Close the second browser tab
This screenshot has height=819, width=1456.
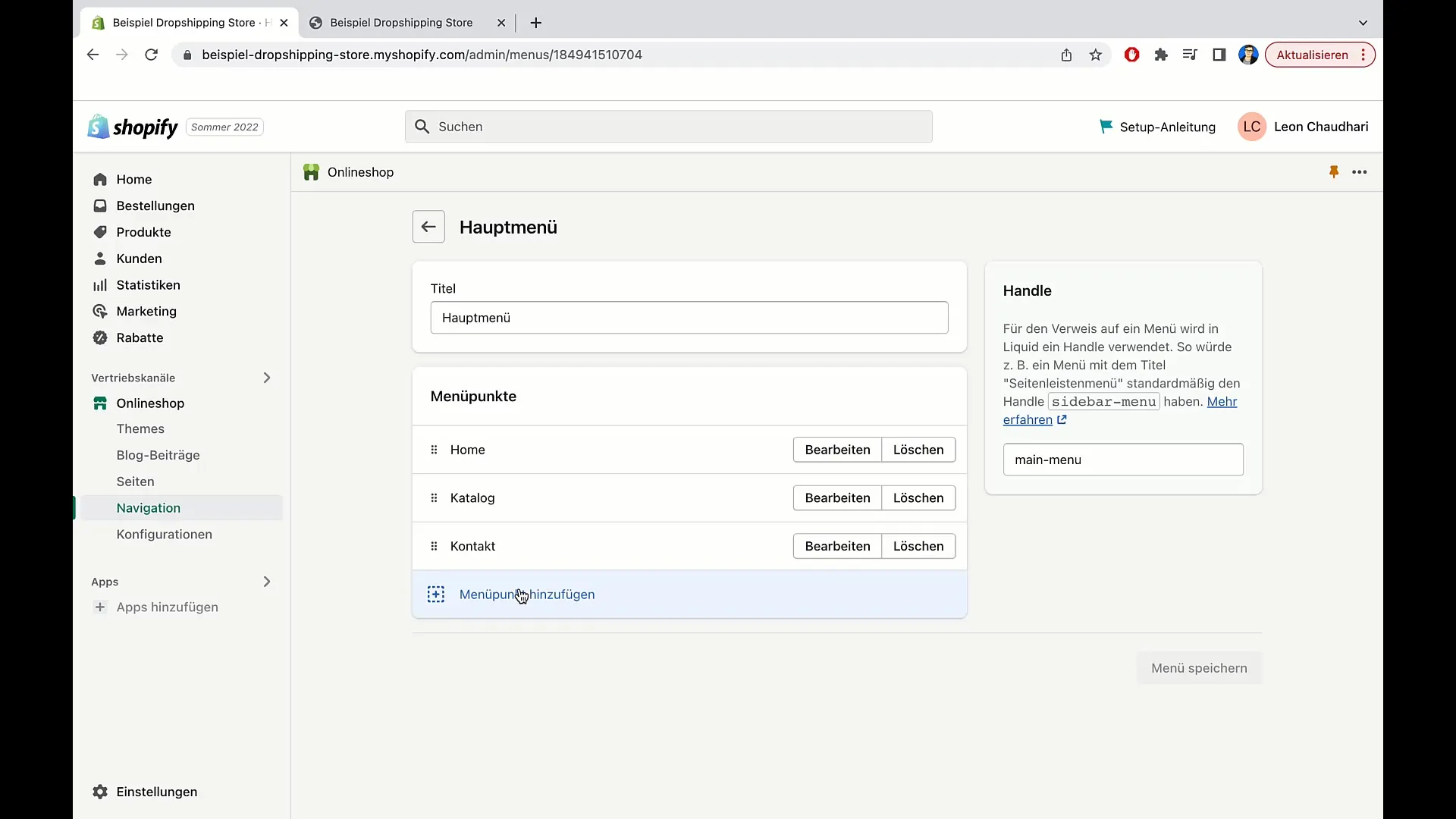click(x=501, y=23)
